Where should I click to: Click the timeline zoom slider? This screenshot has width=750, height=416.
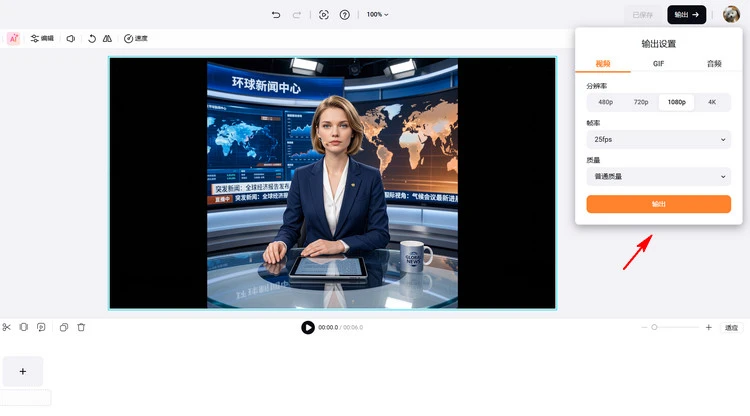655,327
